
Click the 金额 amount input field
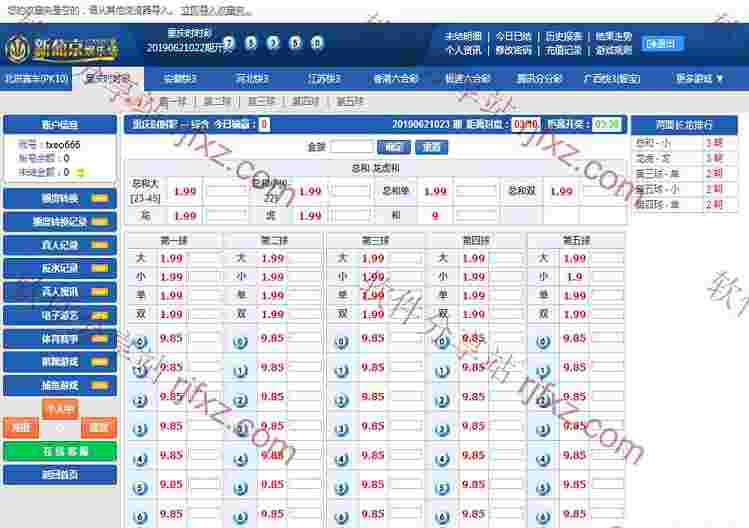coord(352,146)
